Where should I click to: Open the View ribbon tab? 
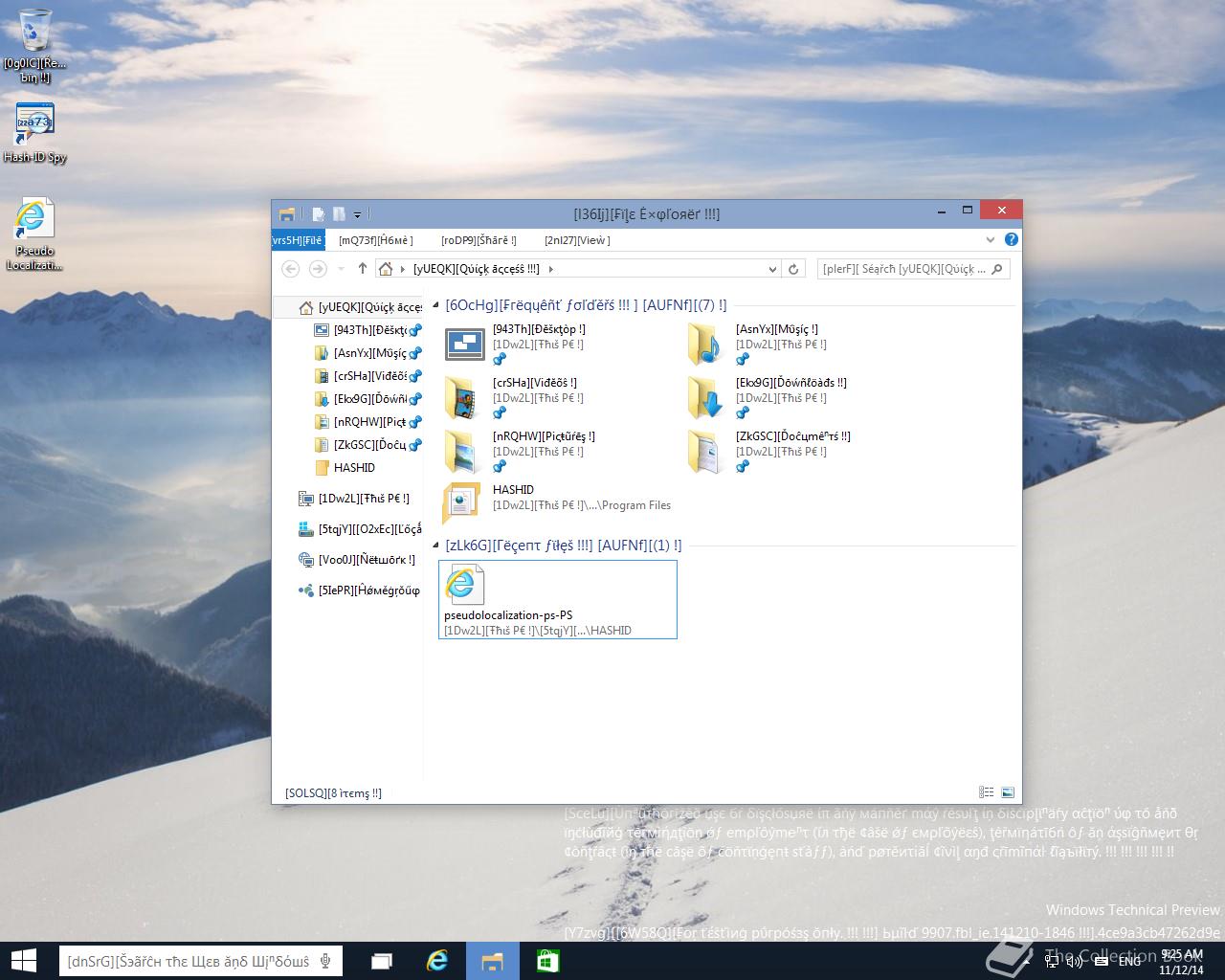[x=577, y=240]
